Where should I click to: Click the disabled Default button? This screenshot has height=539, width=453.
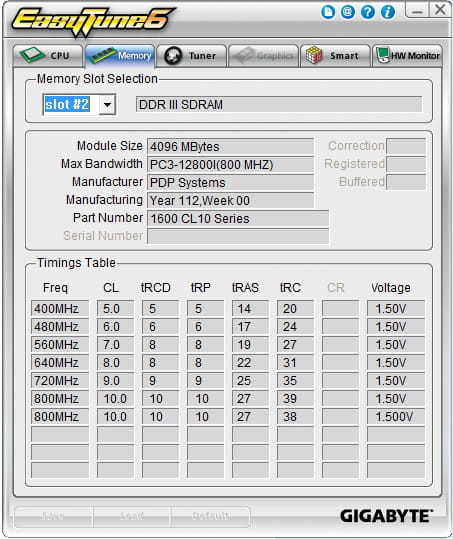pos(210,516)
